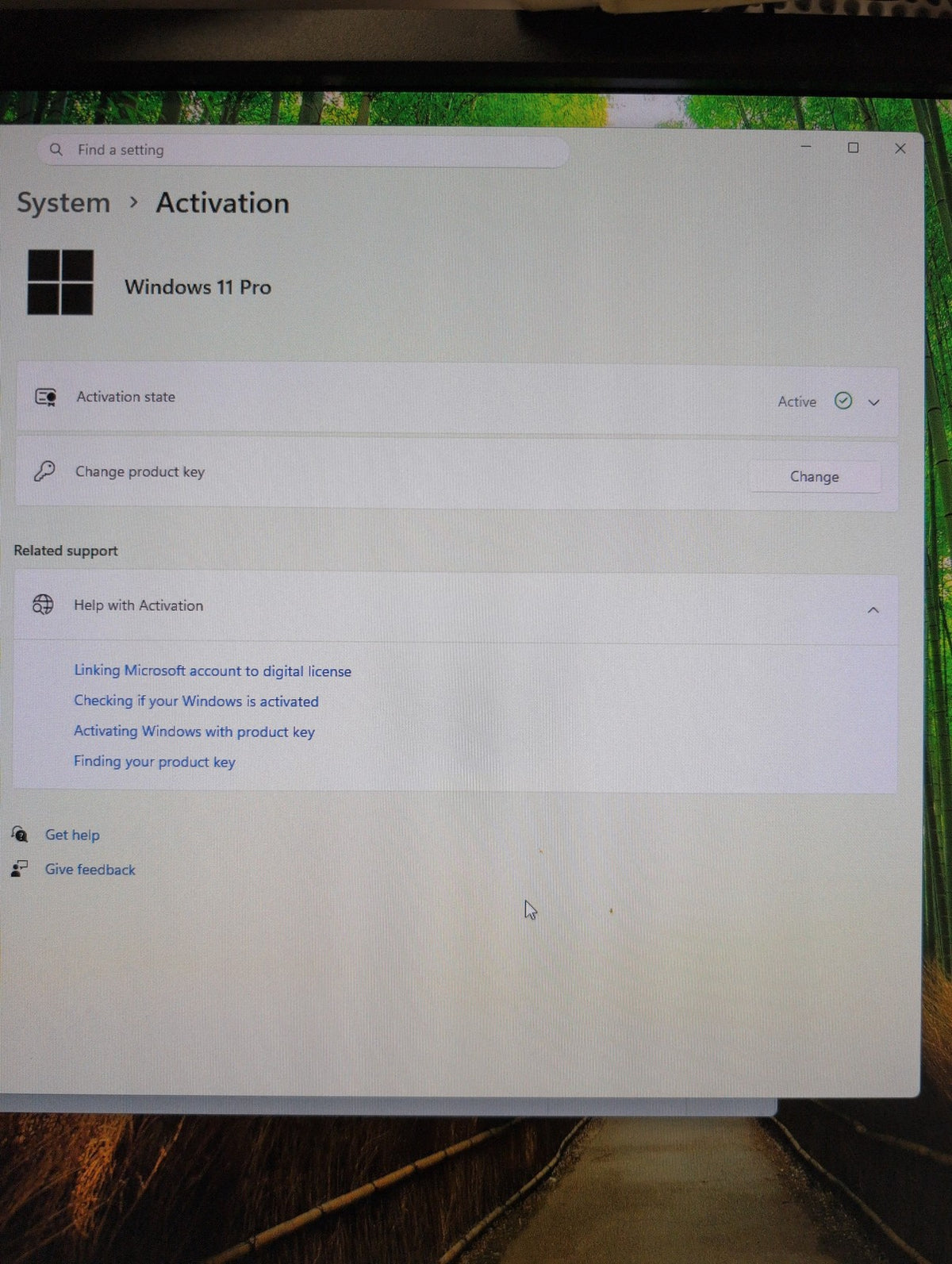The image size is (952, 1264).
Task: Go back to System breadcrumb
Action: click(x=63, y=203)
